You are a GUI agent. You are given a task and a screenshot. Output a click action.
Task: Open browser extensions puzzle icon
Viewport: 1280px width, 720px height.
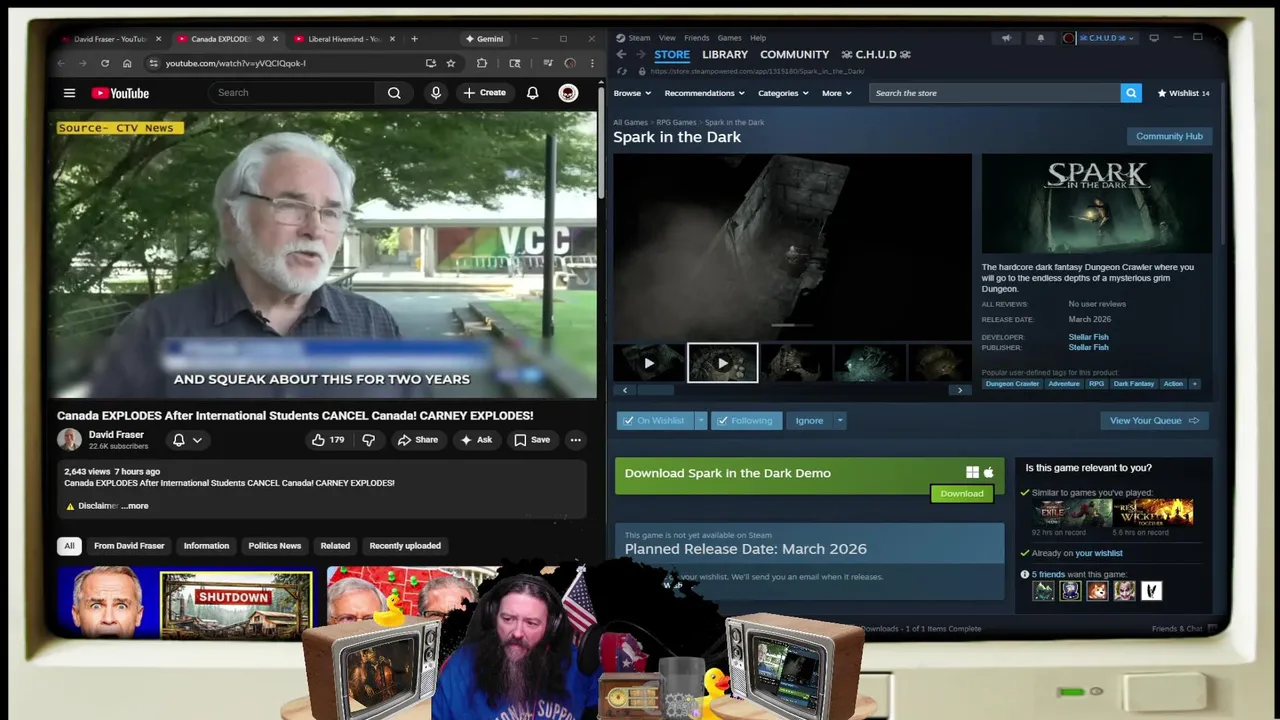click(x=482, y=63)
